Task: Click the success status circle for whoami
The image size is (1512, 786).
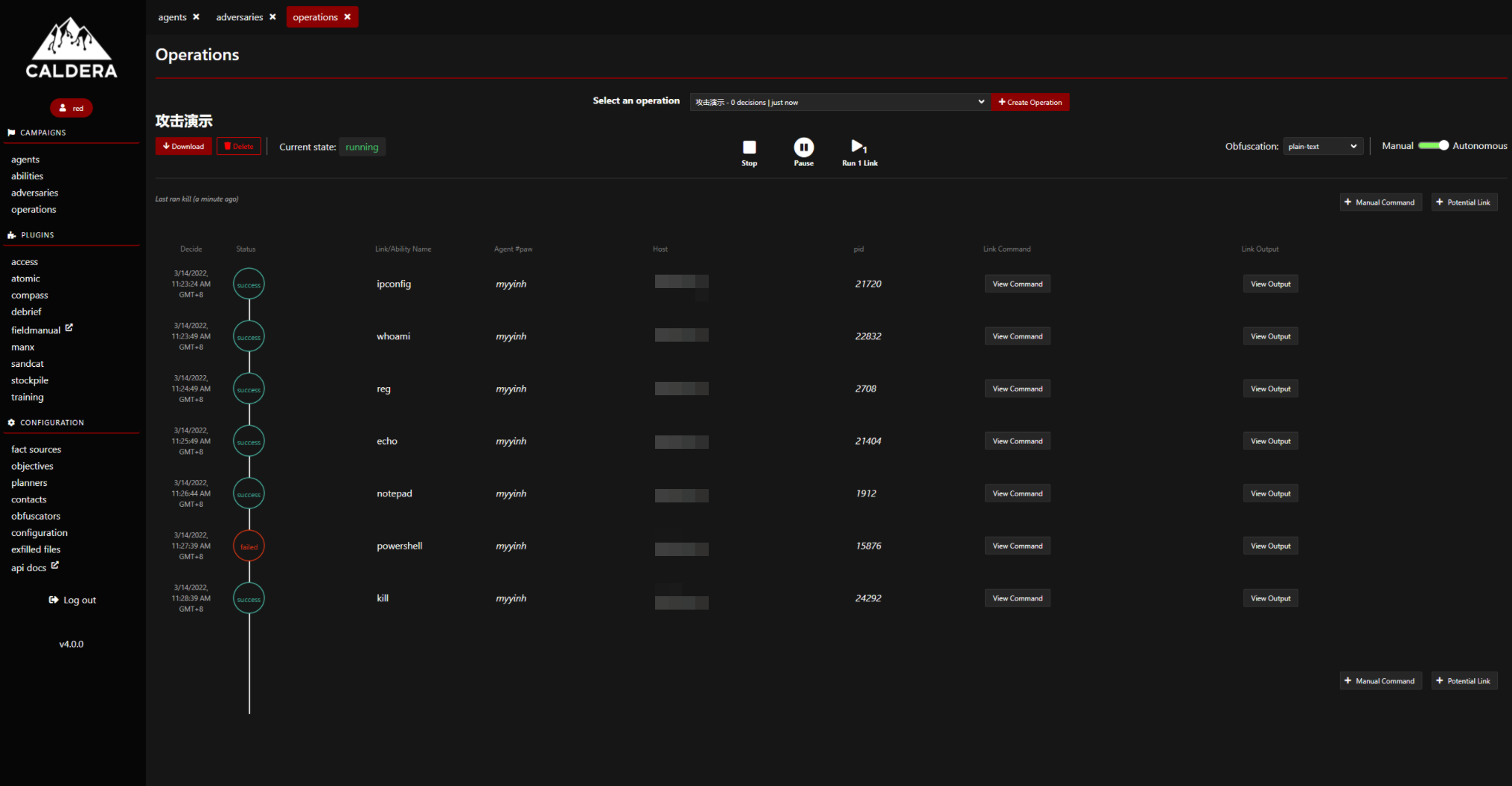Action: click(249, 336)
